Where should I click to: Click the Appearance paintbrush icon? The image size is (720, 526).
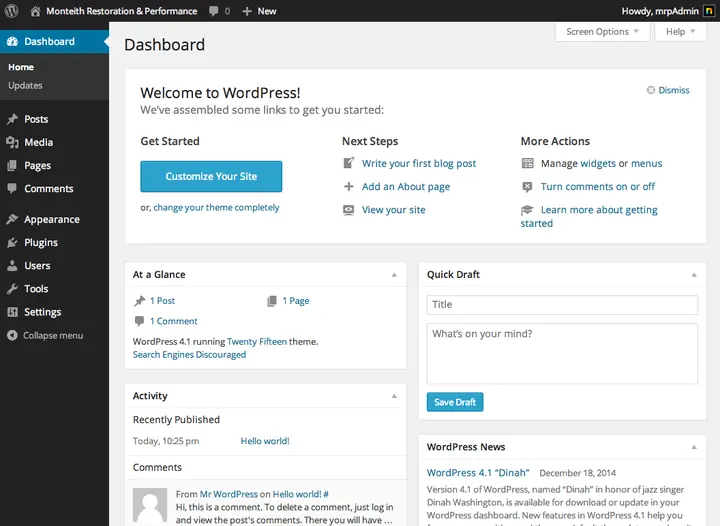coord(12,219)
